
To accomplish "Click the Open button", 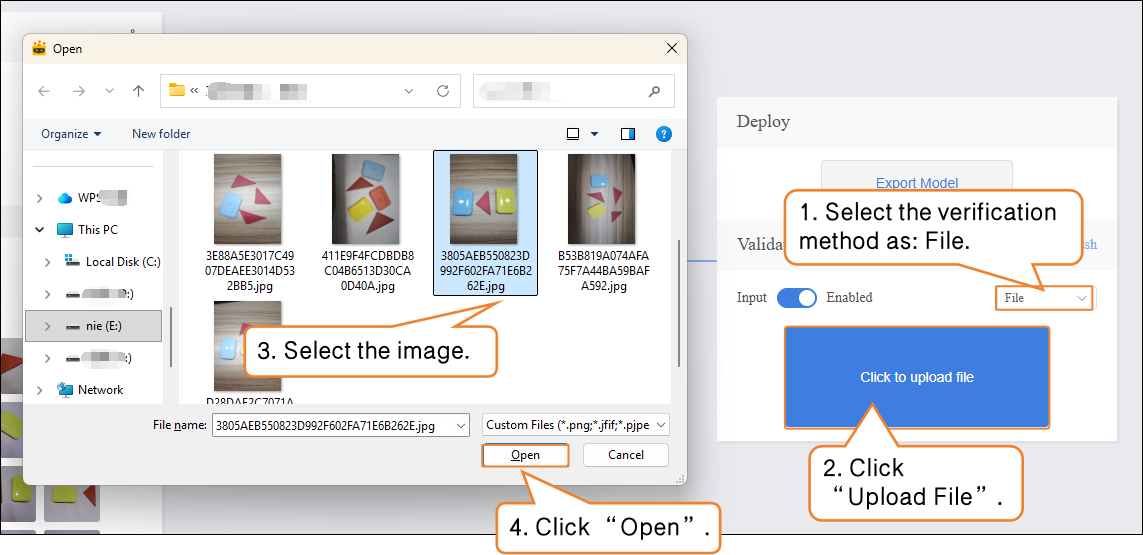I will click(x=525, y=455).
